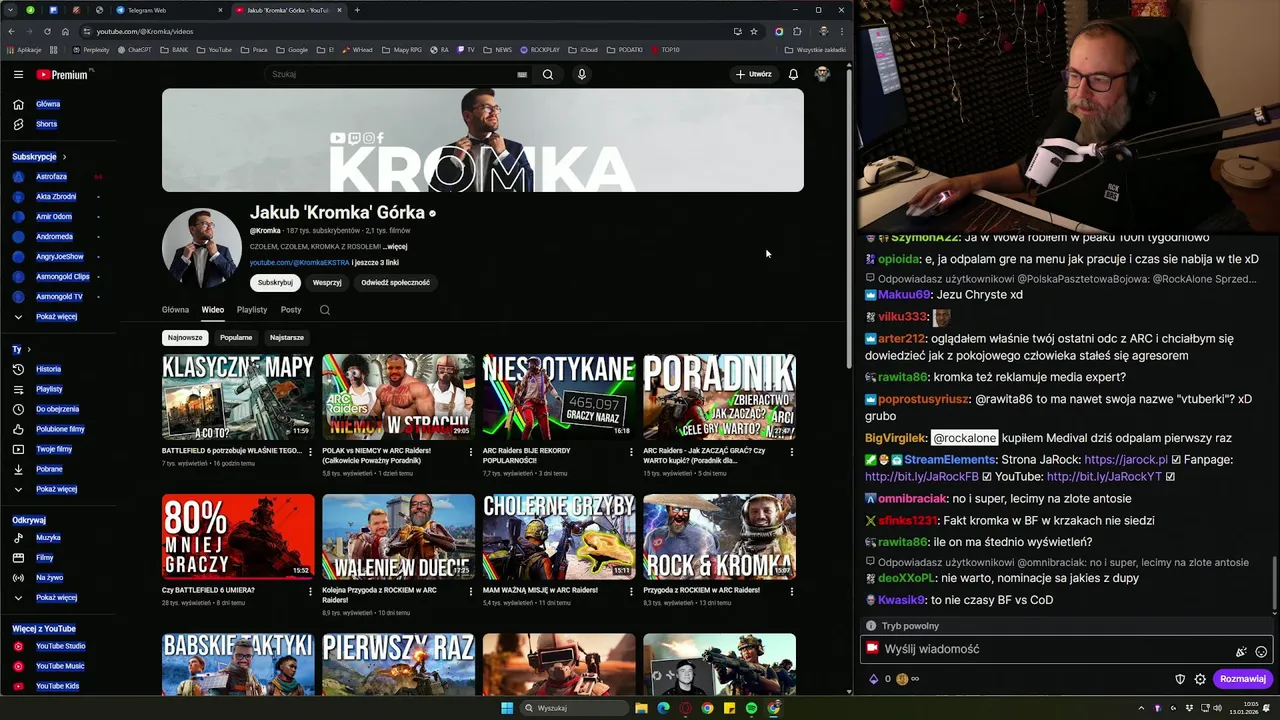Click the Rozmawiaj chat button
Viewport: 1280px width, 720px height.
1243,679
